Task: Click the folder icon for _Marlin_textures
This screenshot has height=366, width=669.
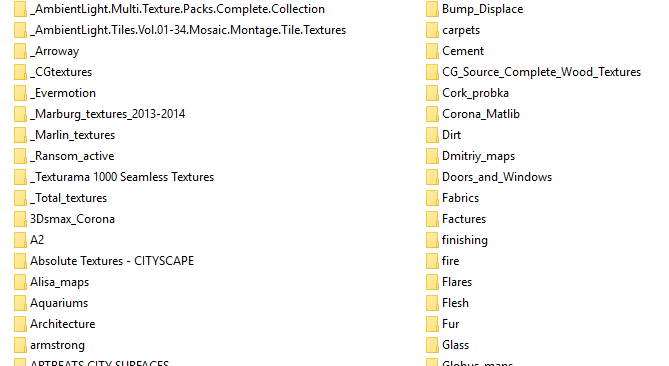Action: tap(20, 135)
